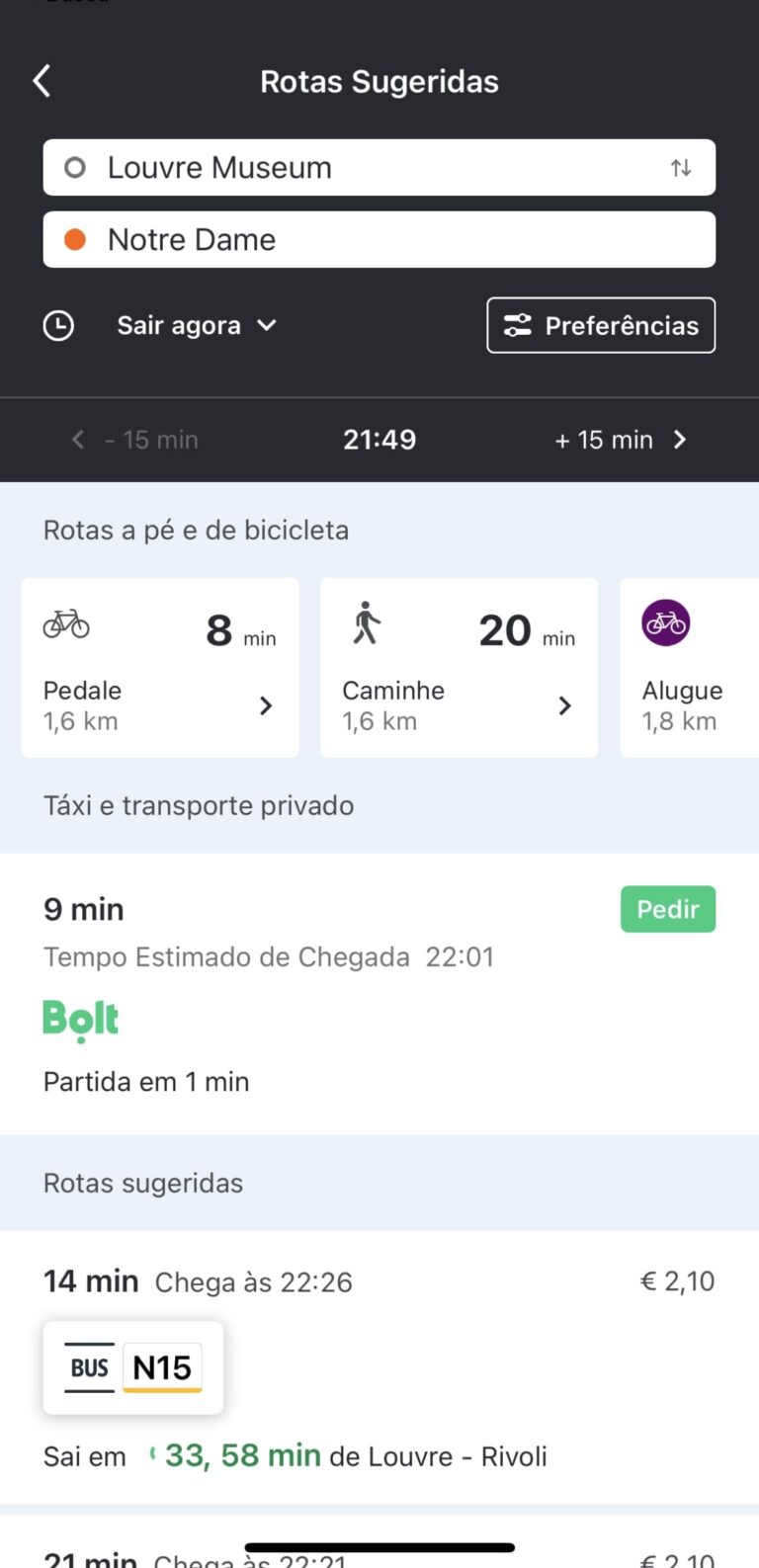Image resolution: width=759 pixels, height=1568 pixels.
Task: Tap the purple bike rental icon
Action: [x=666, y=623]
